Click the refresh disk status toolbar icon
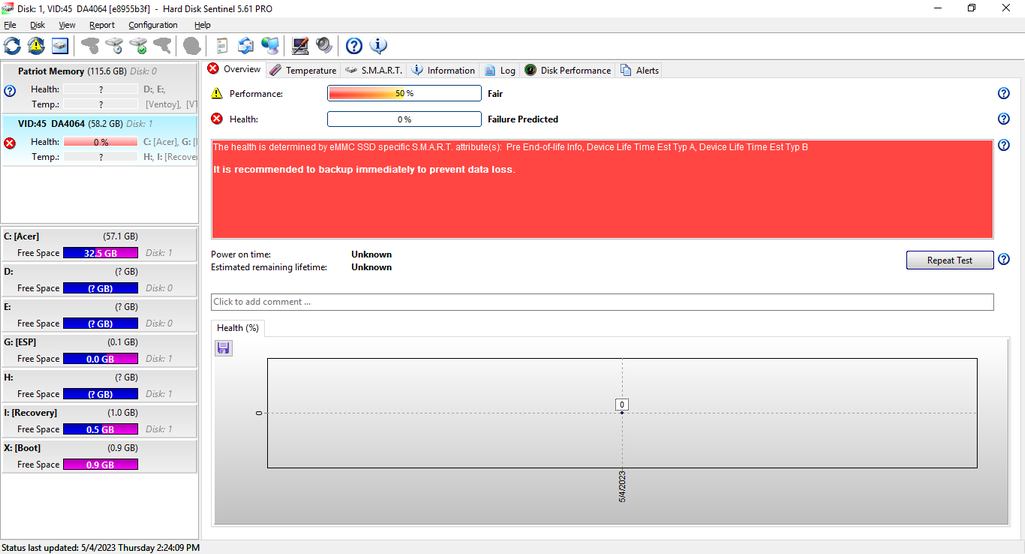This screenshot has height=554, width=1025. coord(12,45)
